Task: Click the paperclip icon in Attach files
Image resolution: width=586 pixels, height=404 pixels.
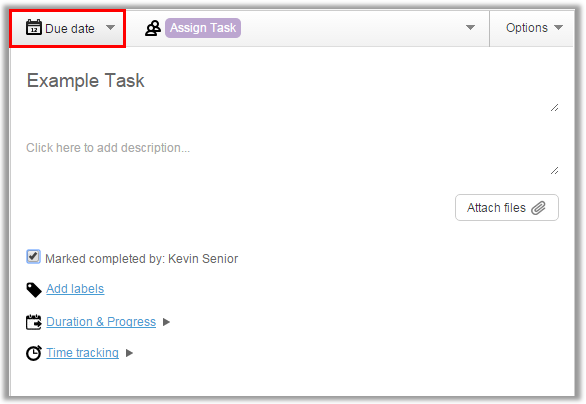Action: coord(539,208)
